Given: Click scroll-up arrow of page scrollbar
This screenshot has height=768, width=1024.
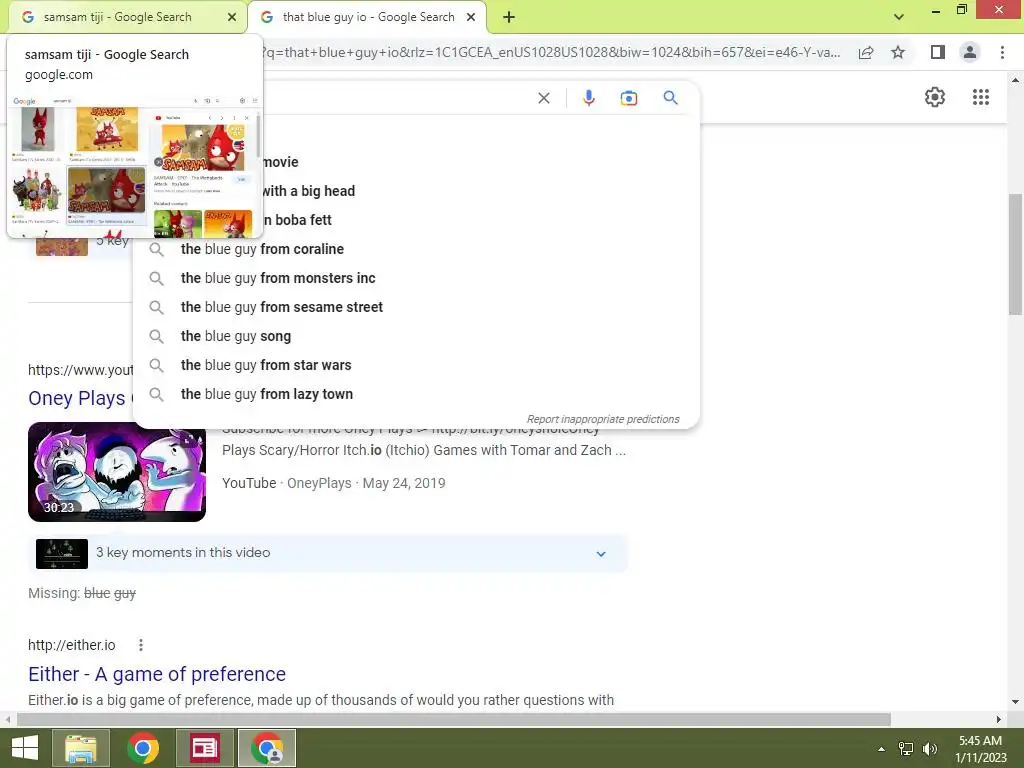Looking at the screenshot, I should pos(1015,80).
